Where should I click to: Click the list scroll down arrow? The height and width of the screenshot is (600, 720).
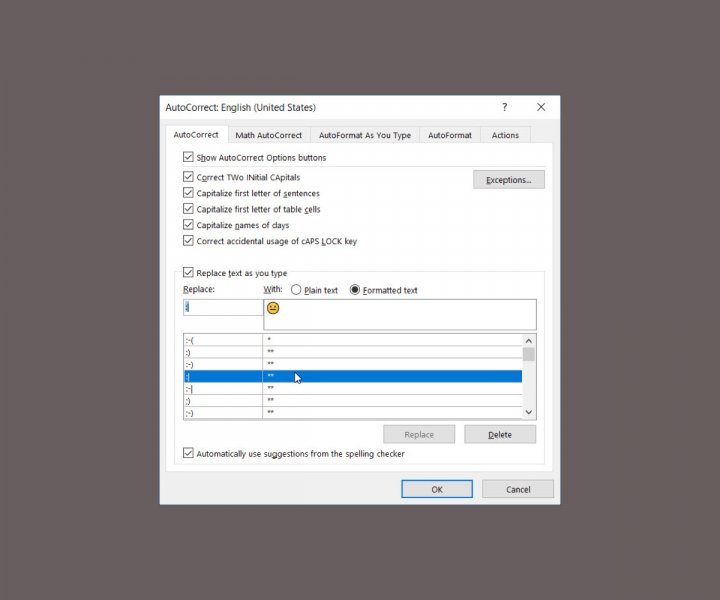click(529, 412)
